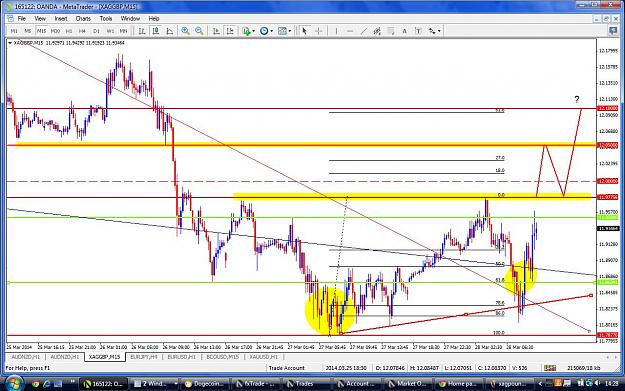Launch Internet Explorer from quick launch
625x391 pixels.
coord(47,384)
